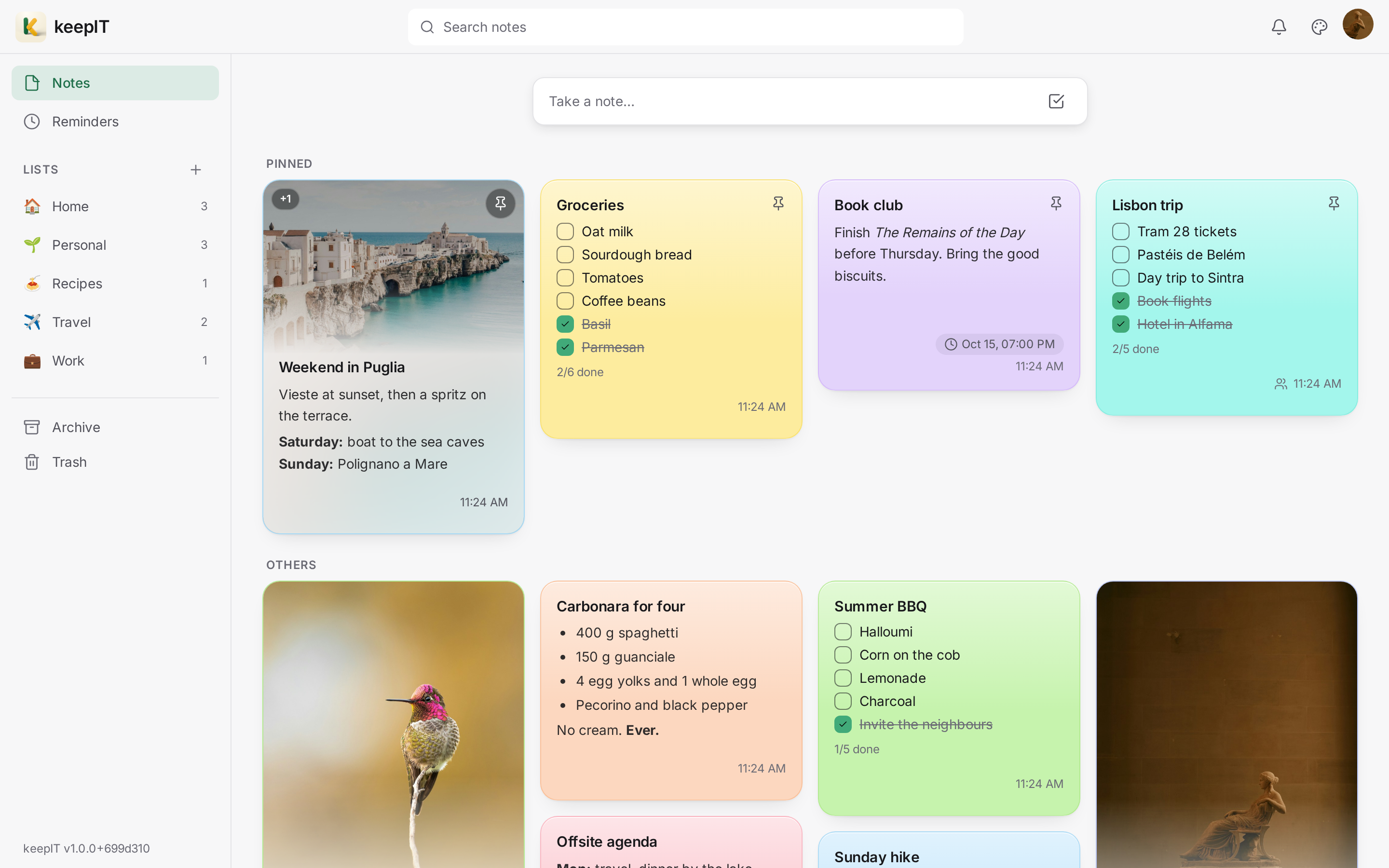The height and width of the screenshot is (868, 1389).
Task: Open the Offsite agenda note
Action: [671, 842]
